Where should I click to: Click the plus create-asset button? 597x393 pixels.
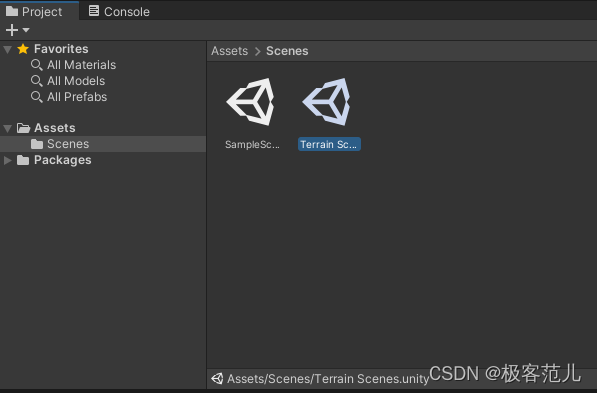tap(12, 30)
